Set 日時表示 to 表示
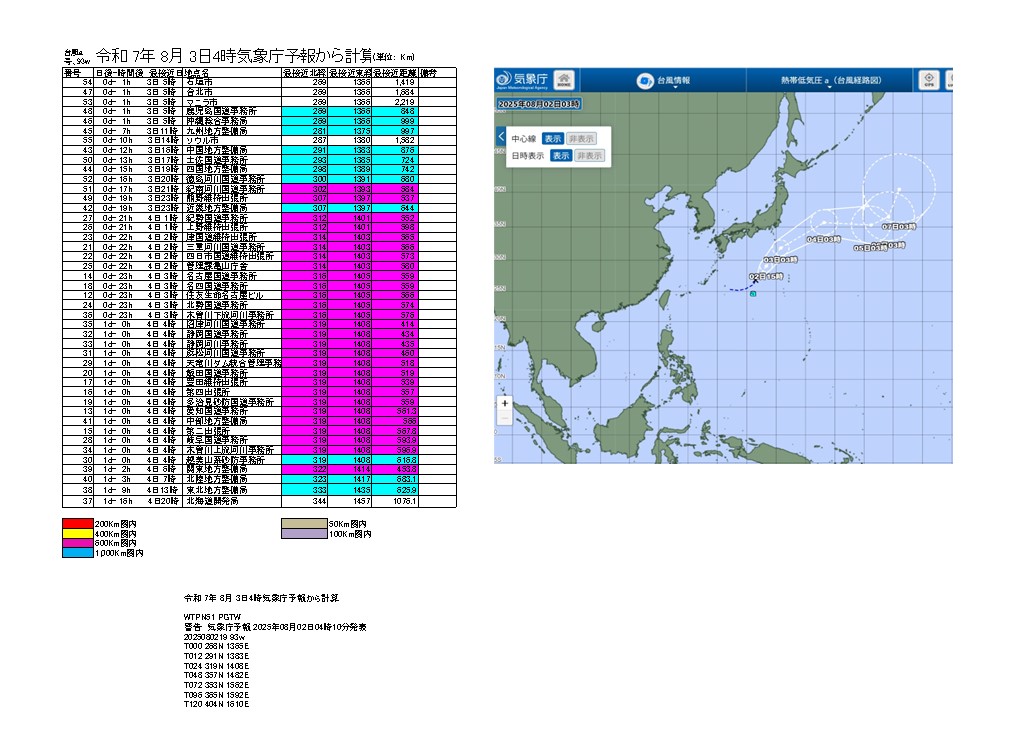Image resolution: width=1011 pixels, height=751 pixels. 561,155
